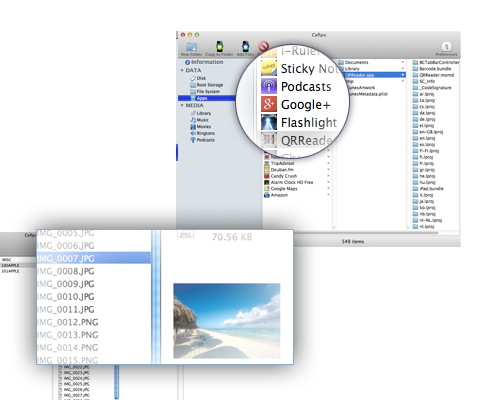500x400 pixels.
Task: Click the Flashlight app icon in the magnified list
Action: pyautogui.click(x=269, y=122)
